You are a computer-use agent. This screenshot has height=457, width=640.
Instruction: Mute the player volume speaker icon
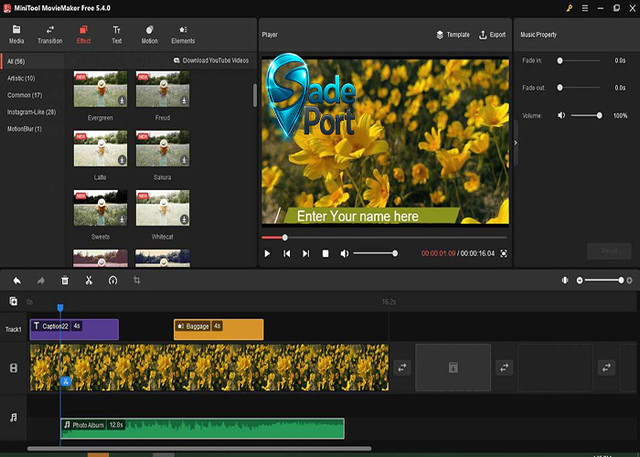(344, 253)
